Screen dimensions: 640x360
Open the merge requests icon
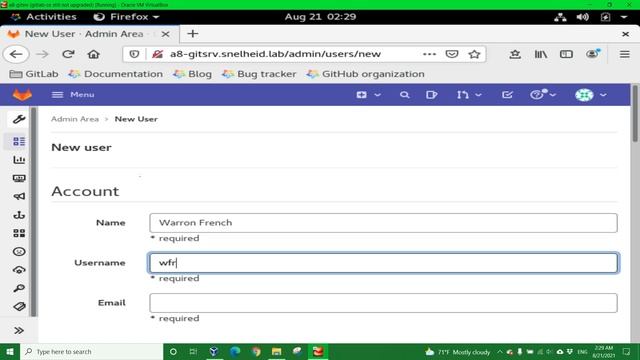tap(462, 95)
